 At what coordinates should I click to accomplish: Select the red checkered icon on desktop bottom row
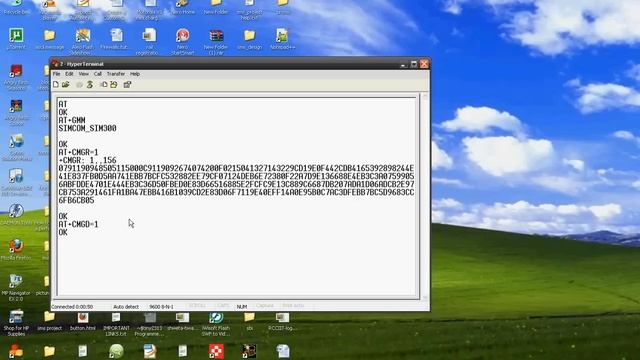[216, 351]
